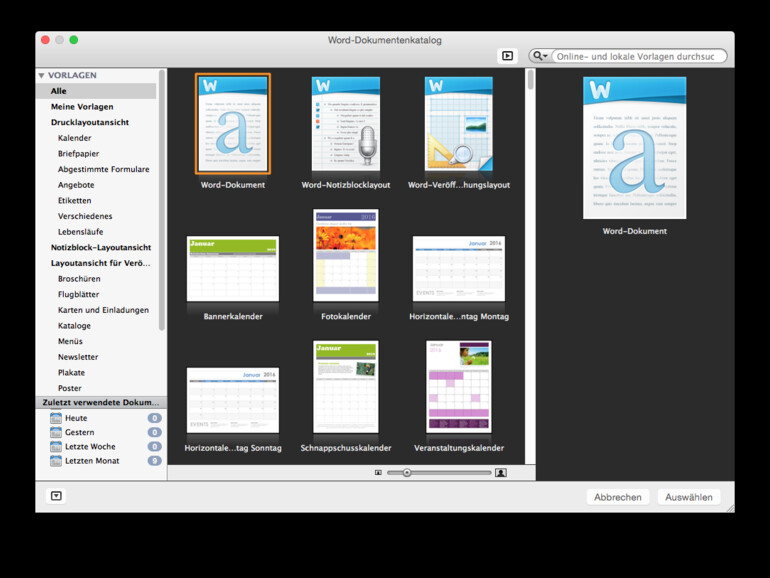Image resolution: width=770 pixels, height=578 pixels.
Task: Click the Word-Dokument label in the grid
Action: point(233,185)
